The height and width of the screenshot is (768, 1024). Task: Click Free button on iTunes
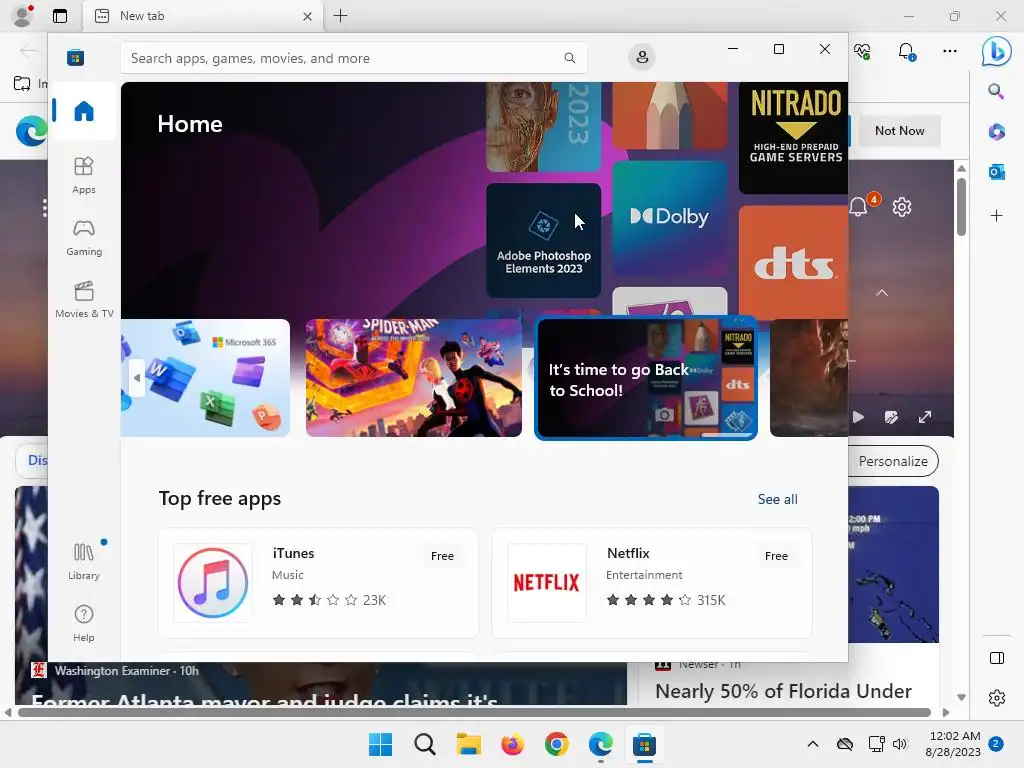click(x=442, y=556)
